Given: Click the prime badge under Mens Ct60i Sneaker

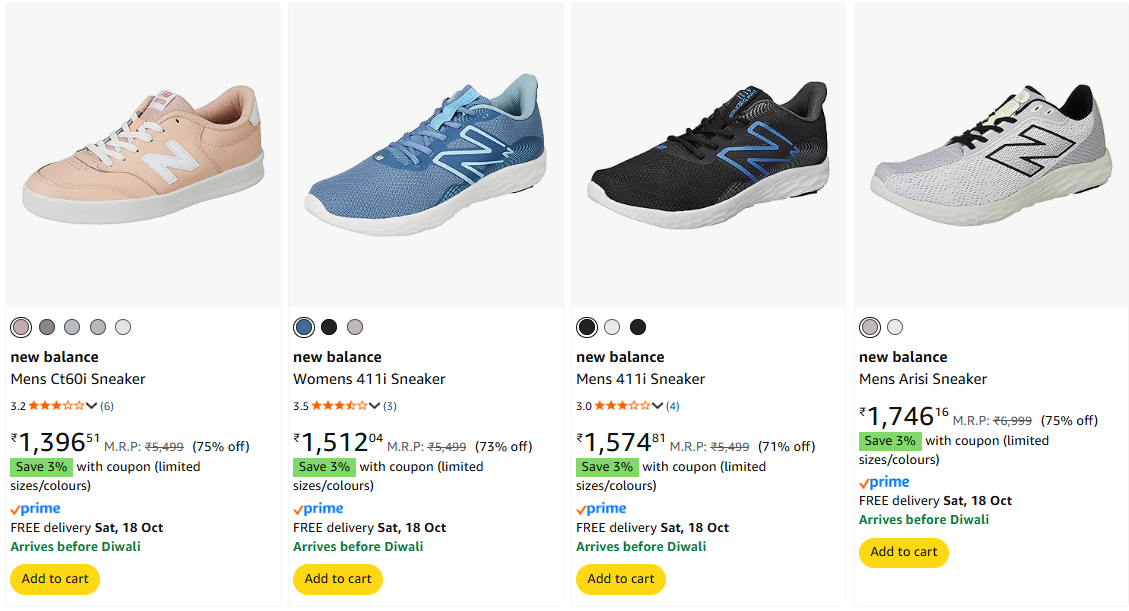Looking at the screenshot, I should [x=36, y=509].
